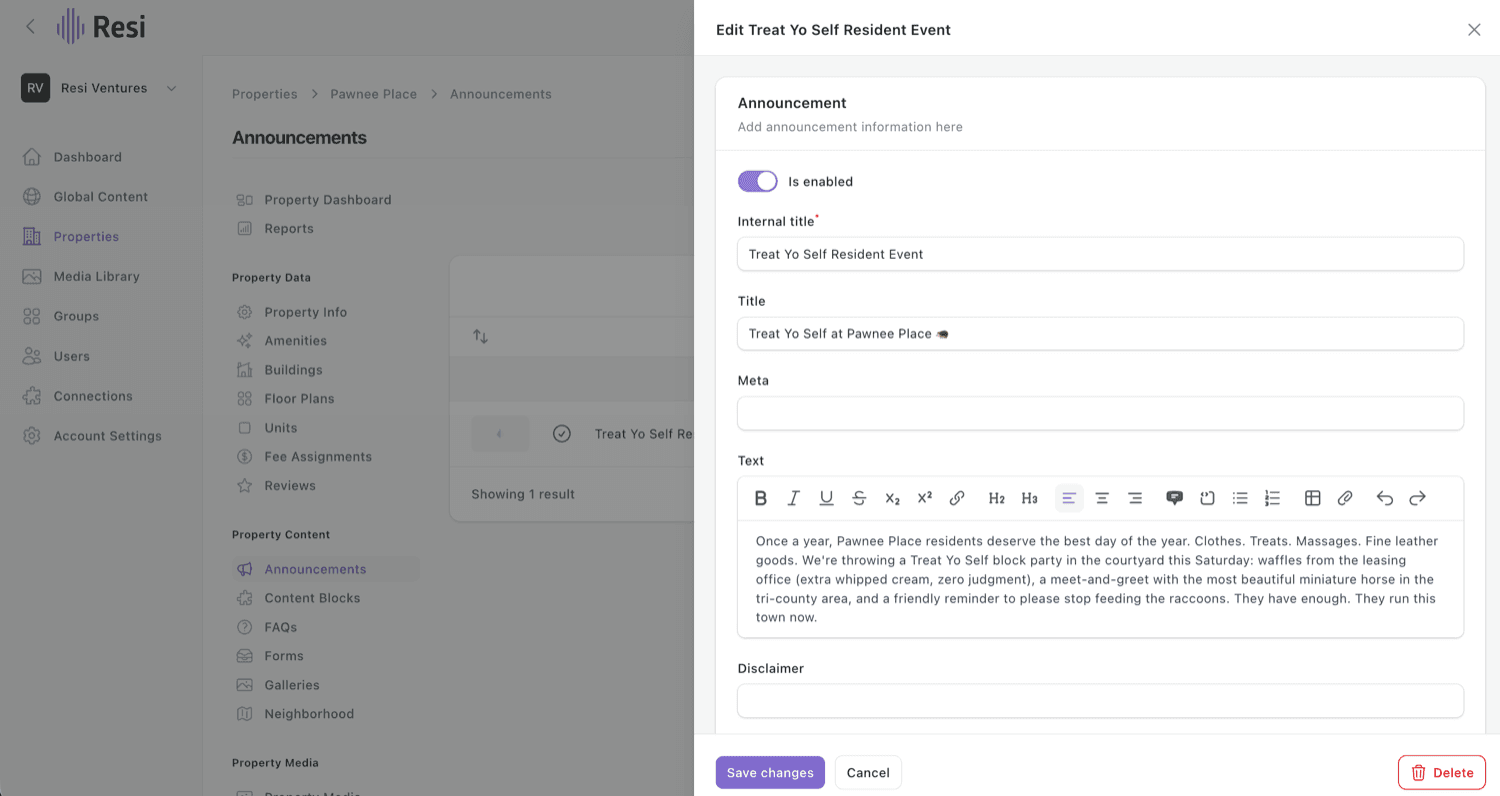
Task: Go back using the arrow beside Resi logo
Action: point(30,27)
